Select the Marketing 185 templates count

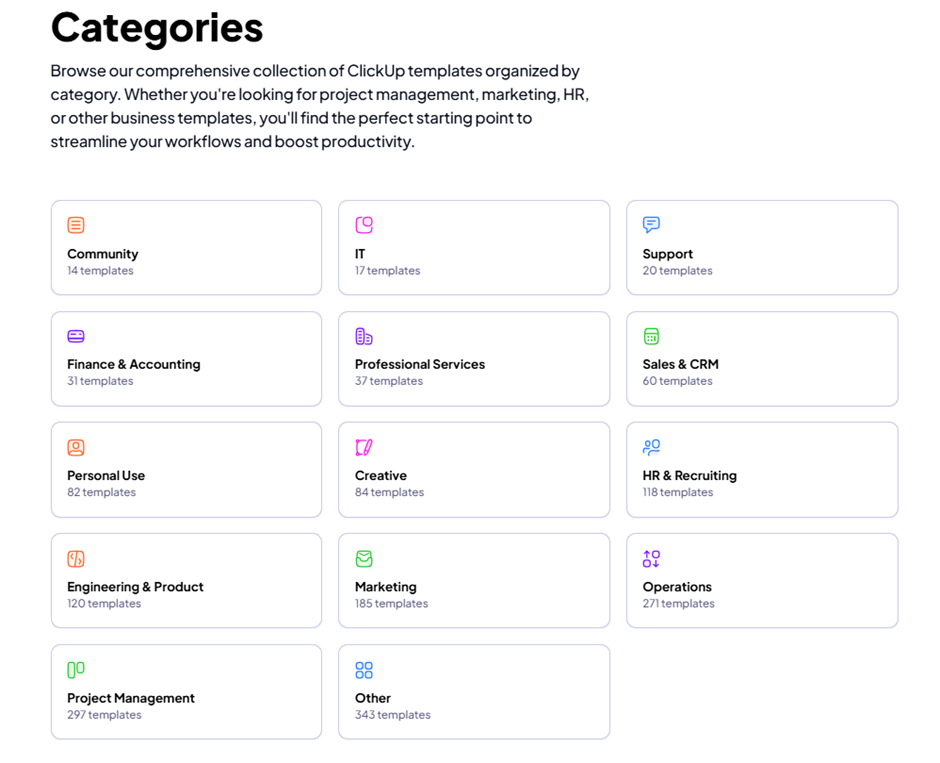tap(391, 604)
